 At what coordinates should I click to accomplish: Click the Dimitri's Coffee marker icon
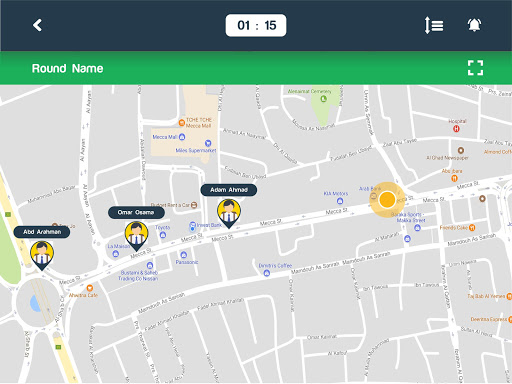[x=266, y=273]
